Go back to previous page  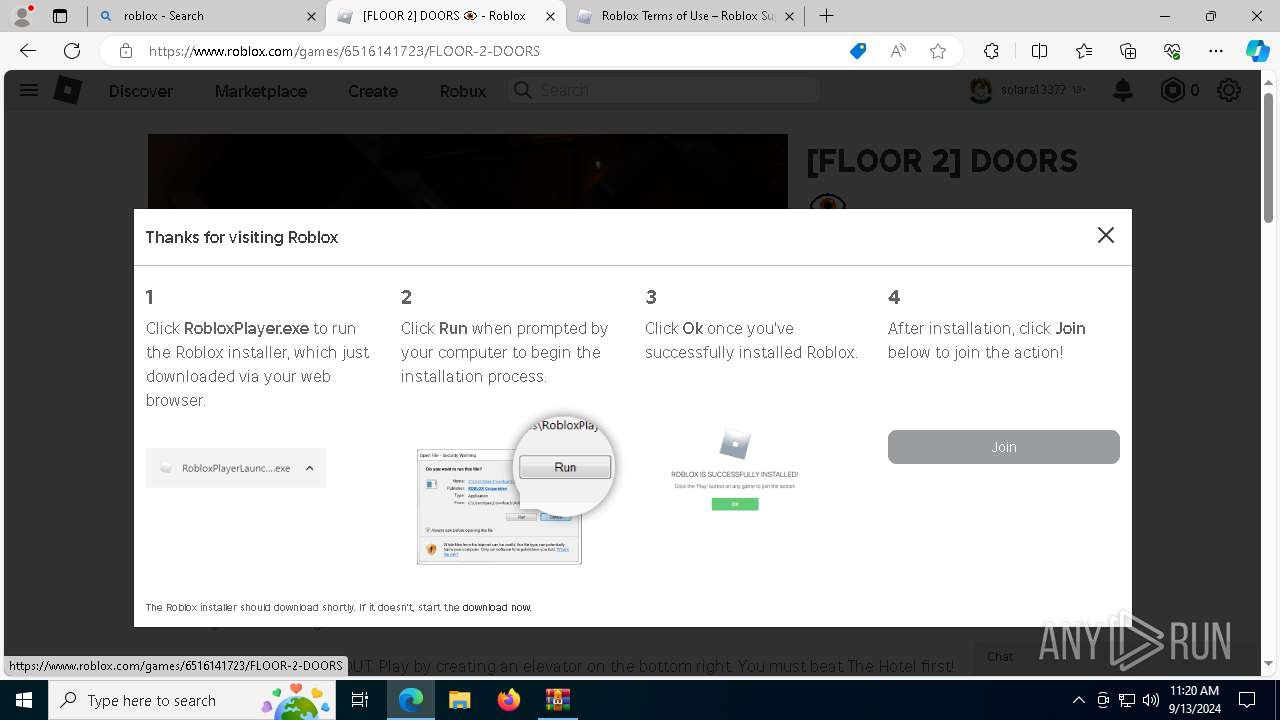coord(28,51)
